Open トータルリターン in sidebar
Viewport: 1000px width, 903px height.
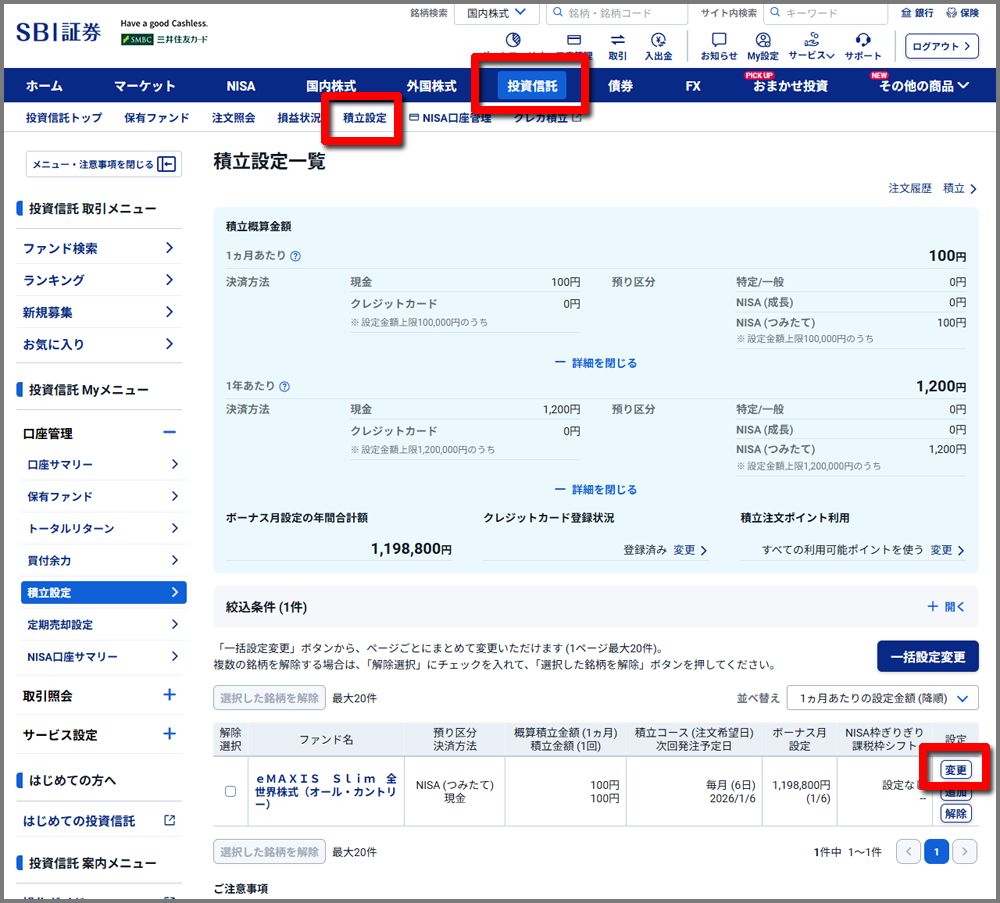103,529
